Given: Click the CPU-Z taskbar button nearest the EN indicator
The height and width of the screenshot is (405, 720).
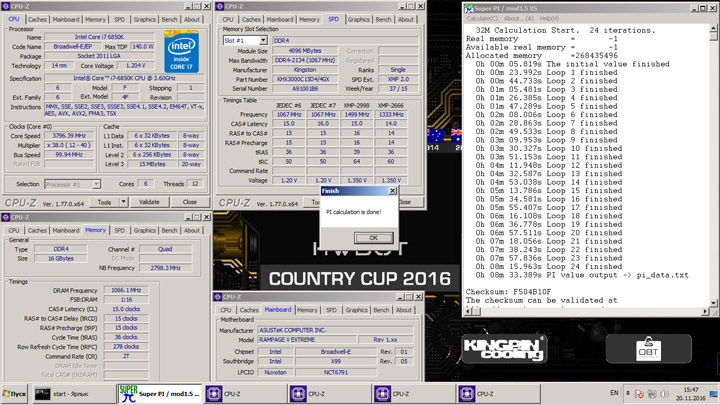Looking at the screenshot, I should [499, 394].
